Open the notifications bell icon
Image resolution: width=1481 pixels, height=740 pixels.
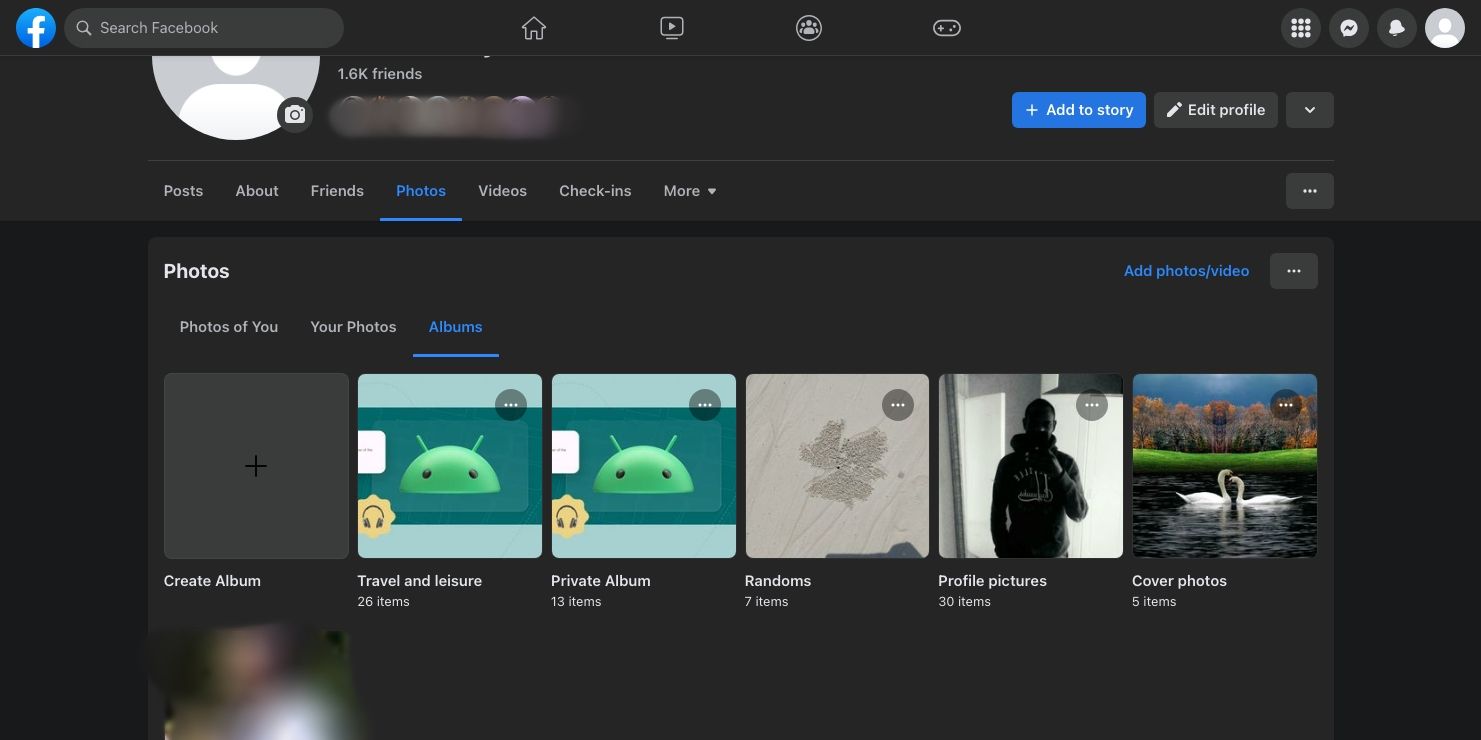click(1397, 28)
